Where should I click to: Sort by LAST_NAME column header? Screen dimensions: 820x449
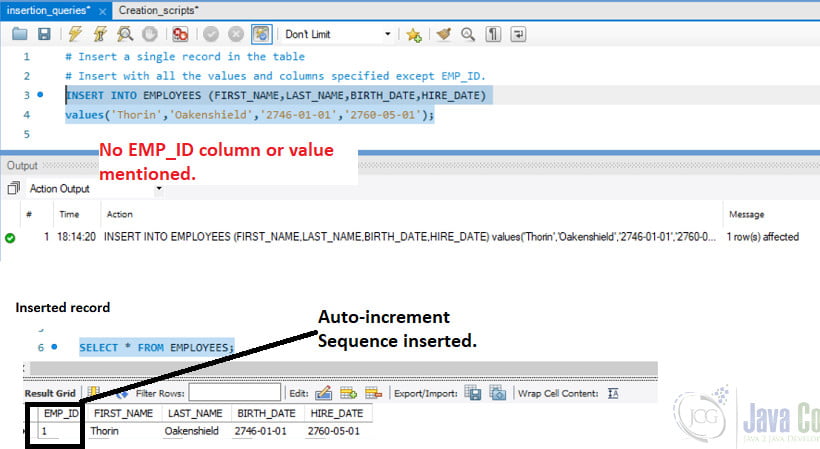click(195, 413)
